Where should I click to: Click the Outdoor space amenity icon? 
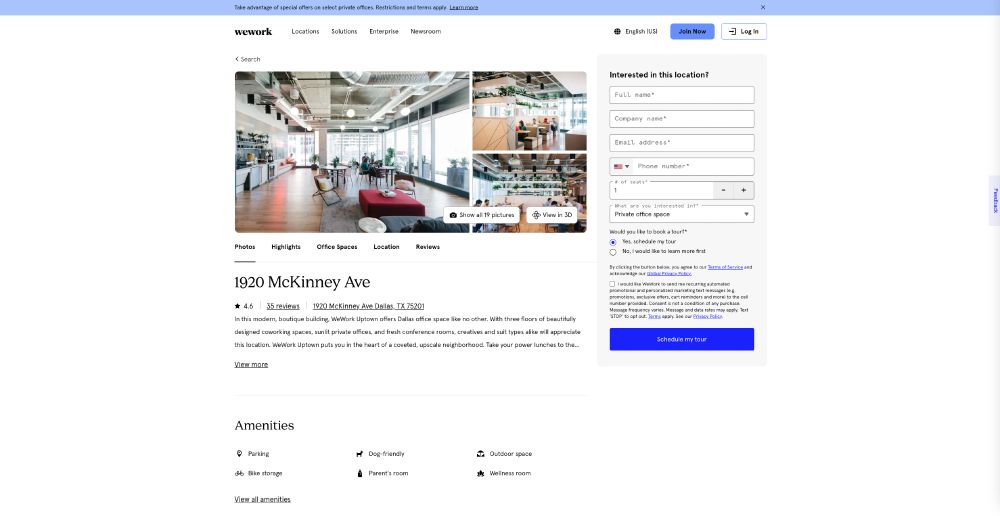[x=481, y=454]
